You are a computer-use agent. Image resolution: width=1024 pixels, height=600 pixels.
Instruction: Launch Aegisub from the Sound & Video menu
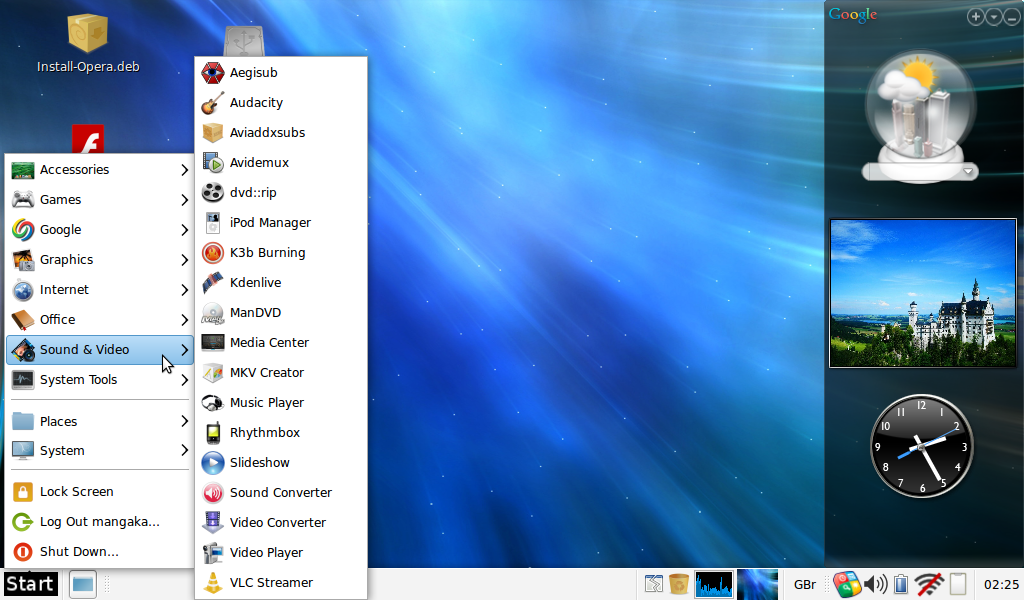(x=281, y=72)
